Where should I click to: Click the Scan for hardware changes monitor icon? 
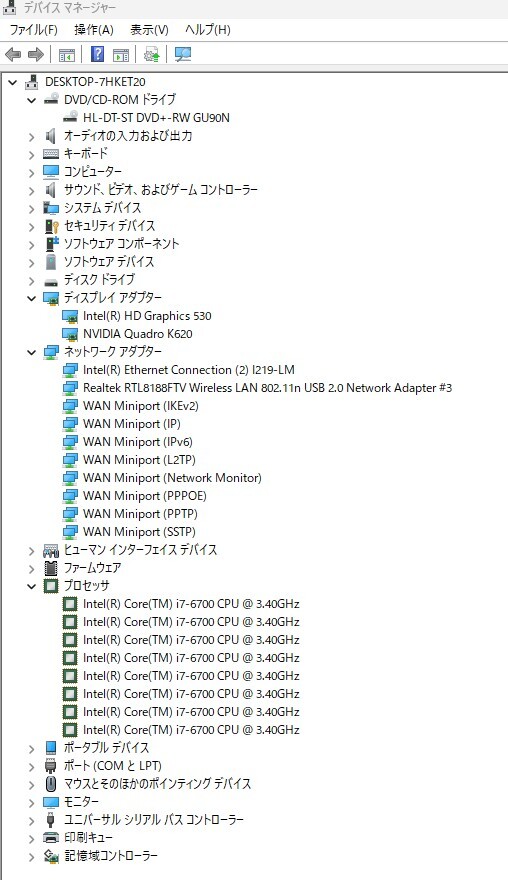coord(183,54)
